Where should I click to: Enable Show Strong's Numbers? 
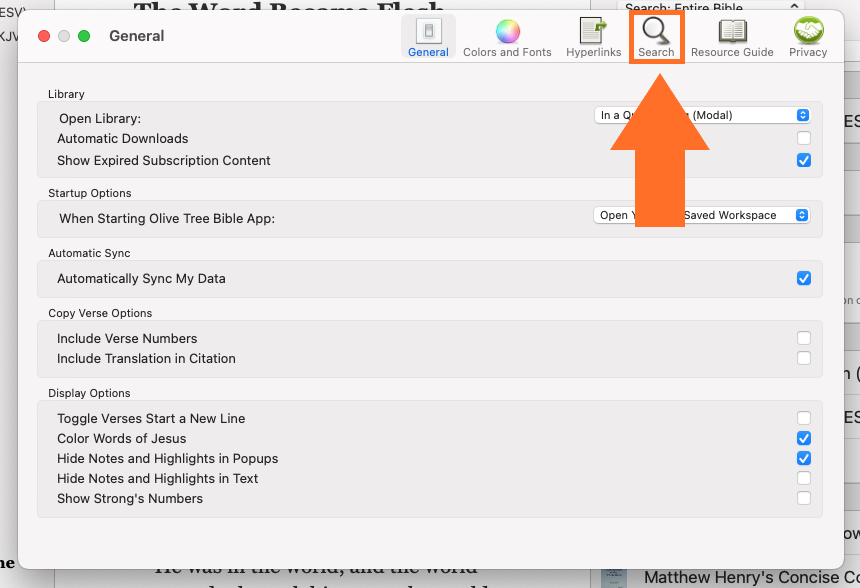pos(803,499)
